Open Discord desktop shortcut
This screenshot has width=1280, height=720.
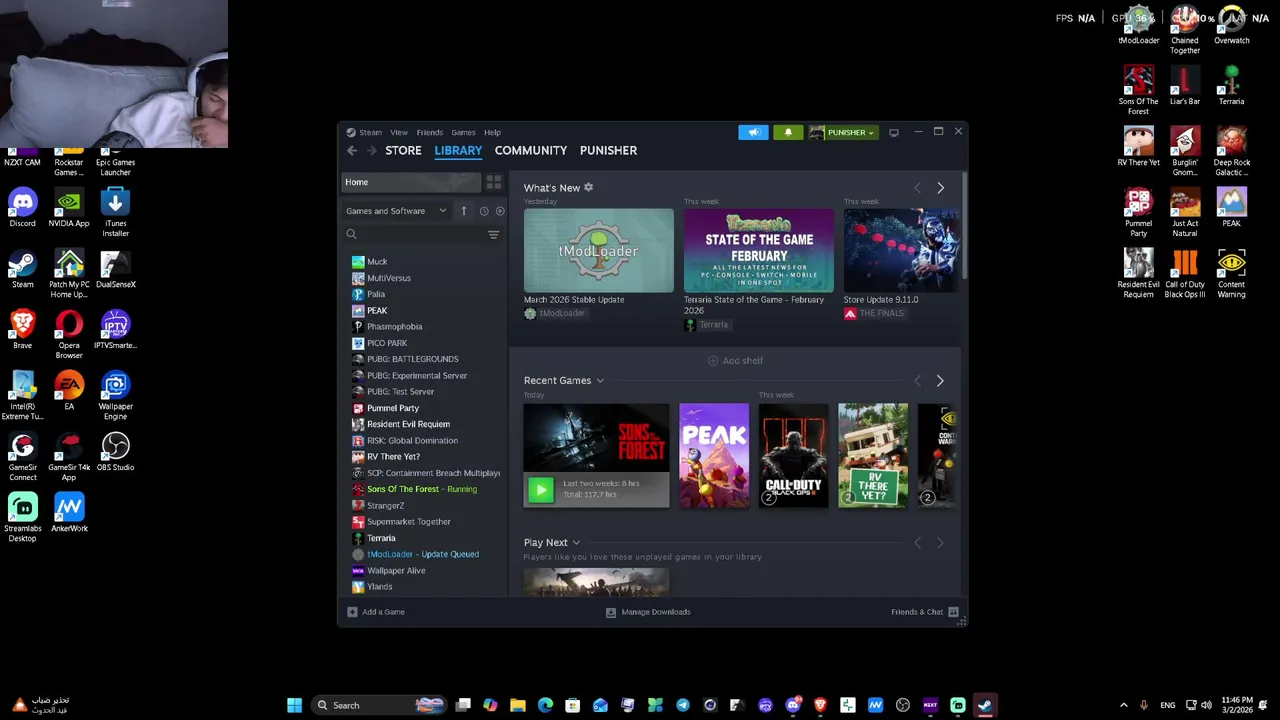coord(22,209)
